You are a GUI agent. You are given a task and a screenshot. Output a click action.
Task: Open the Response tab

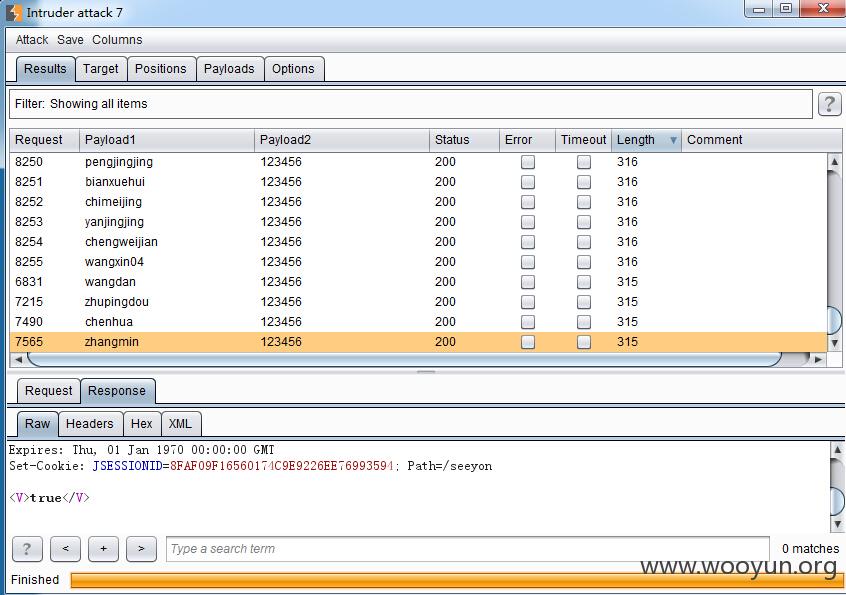117,391
